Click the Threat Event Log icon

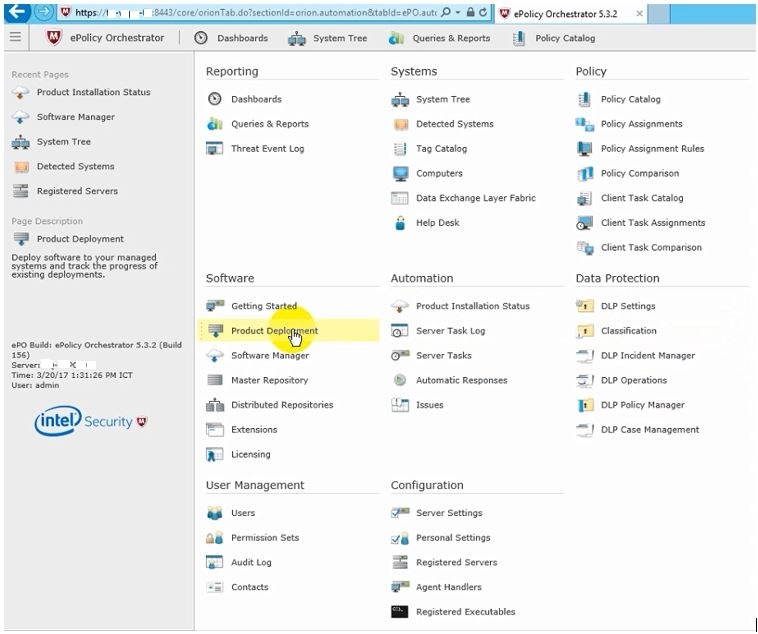pos(215,149)
